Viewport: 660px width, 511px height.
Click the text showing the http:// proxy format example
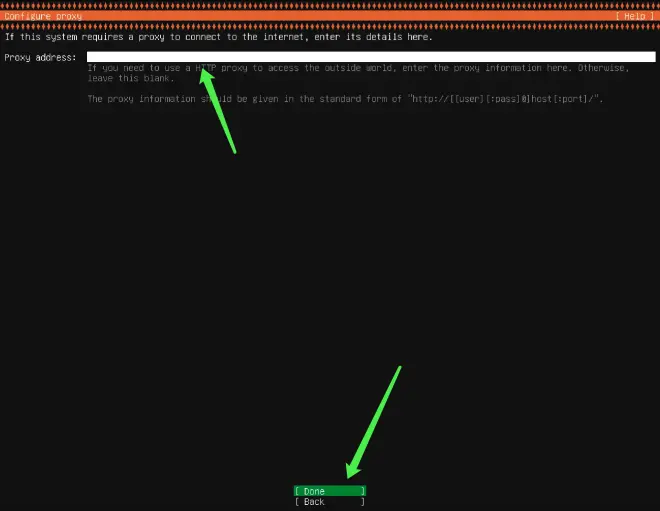click(x=505, y=99)
